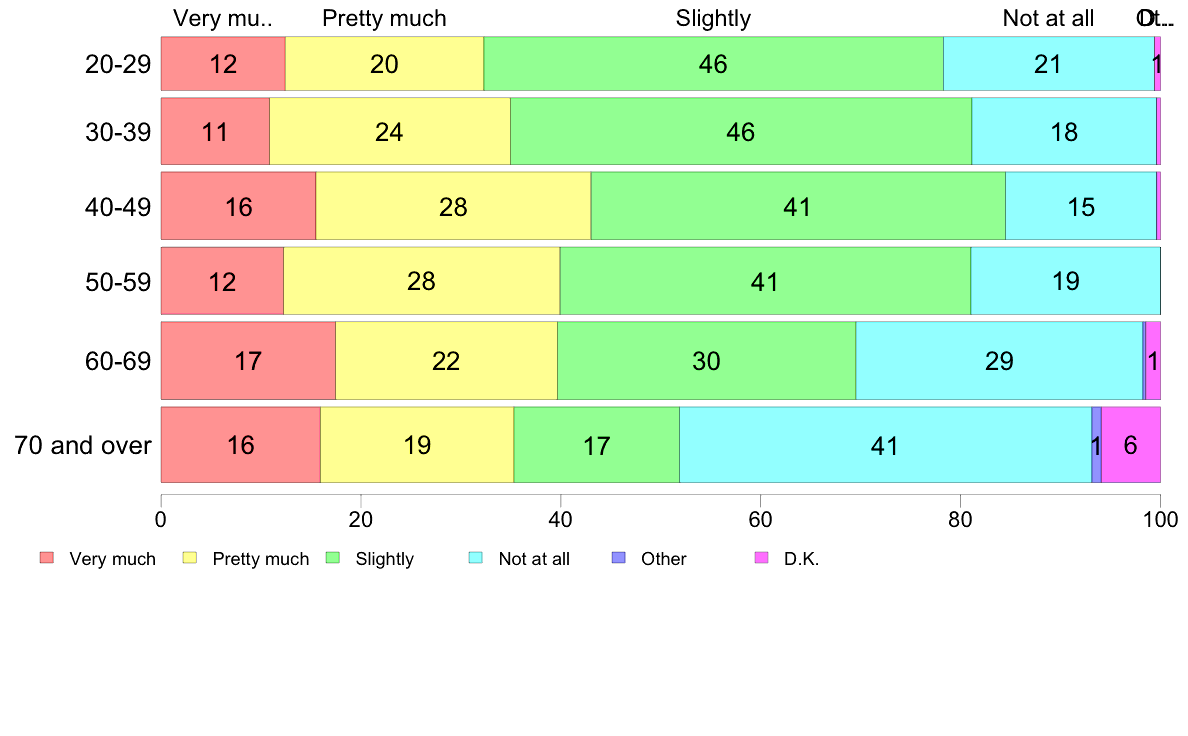Click the cyan 19 segment in the 50-59 bar
The image size is (1188, 736).
(x=1065, y=281)
